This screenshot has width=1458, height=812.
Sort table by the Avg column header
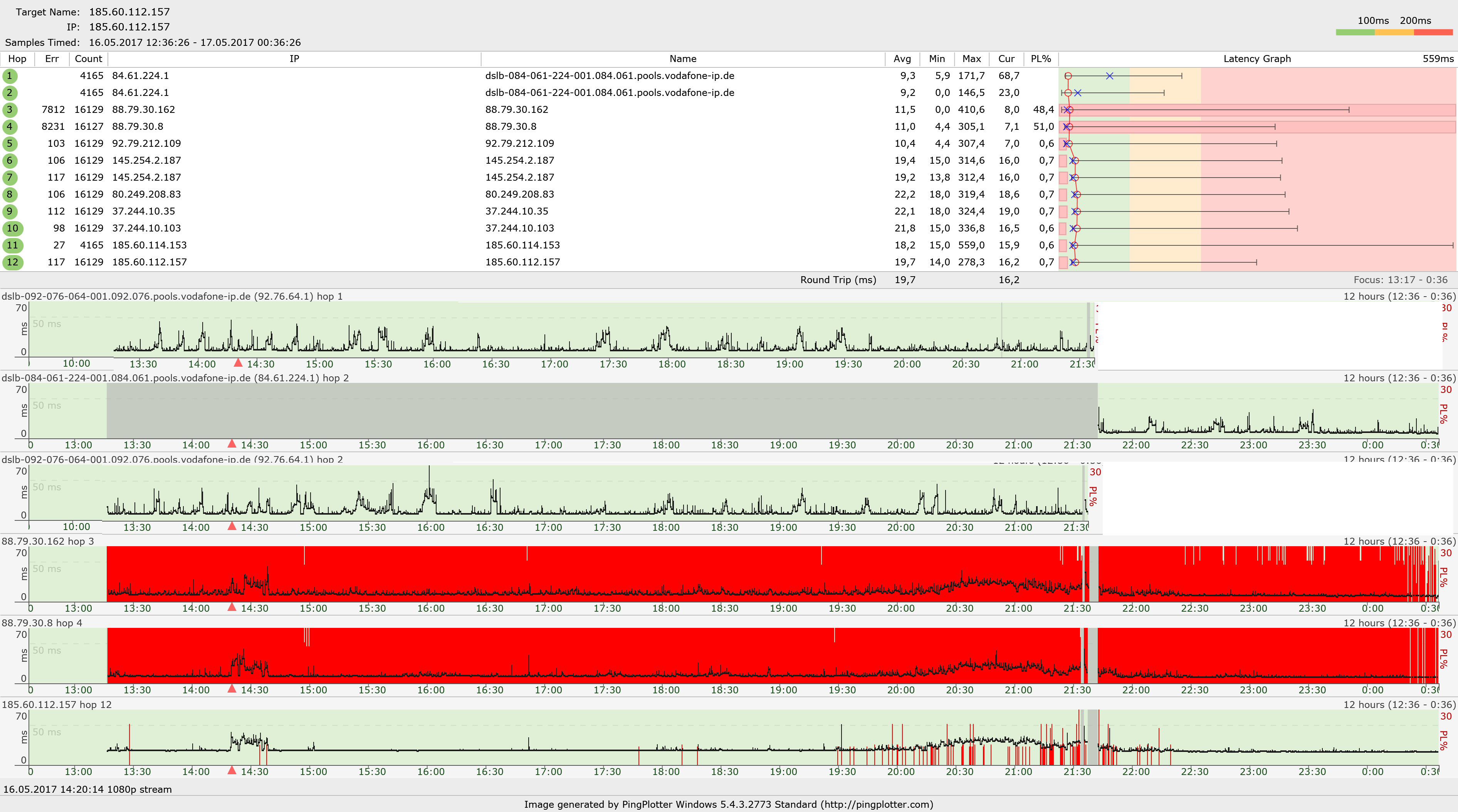pyautogui.click(x=902, y=58)
